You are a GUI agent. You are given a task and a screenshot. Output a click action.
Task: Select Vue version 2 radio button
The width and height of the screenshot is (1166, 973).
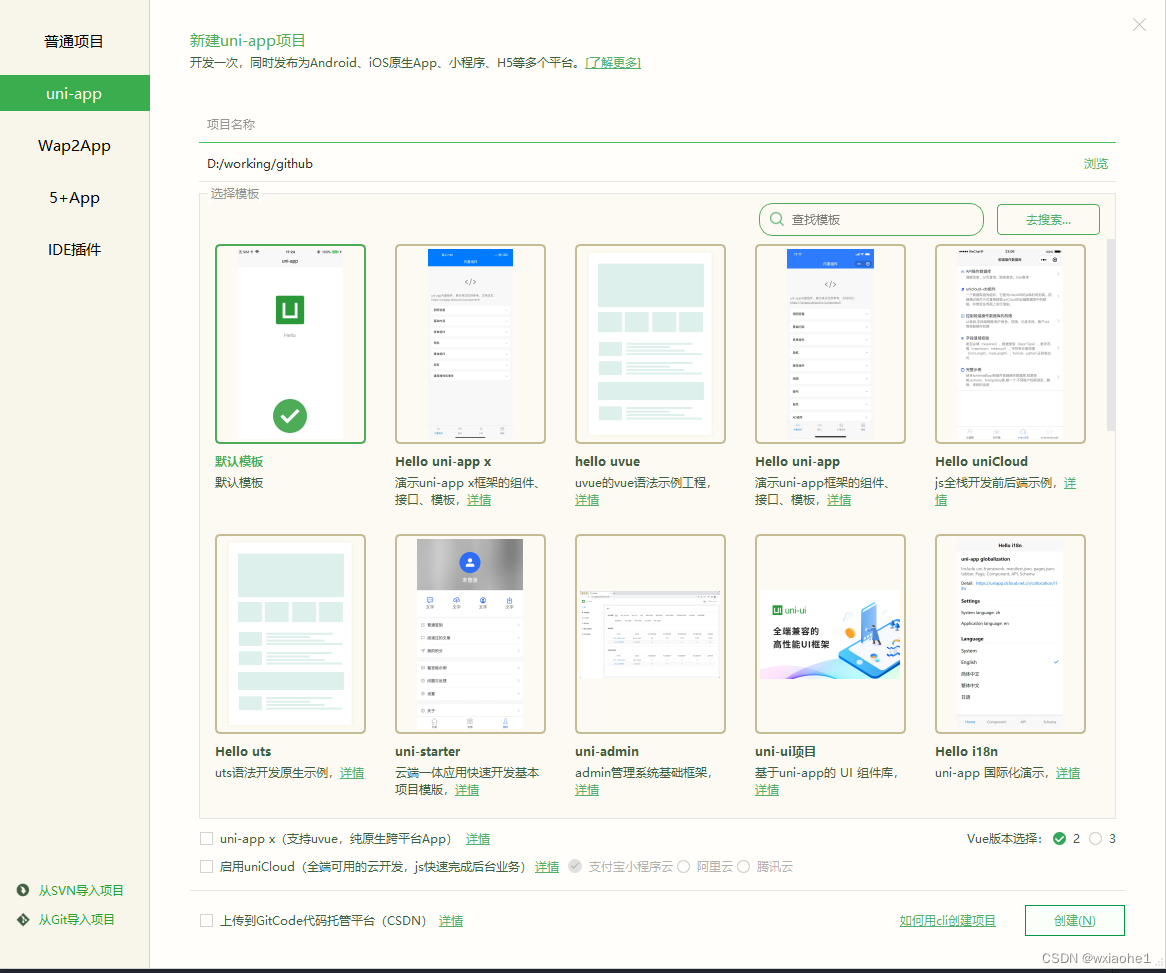pos(1060,838)
